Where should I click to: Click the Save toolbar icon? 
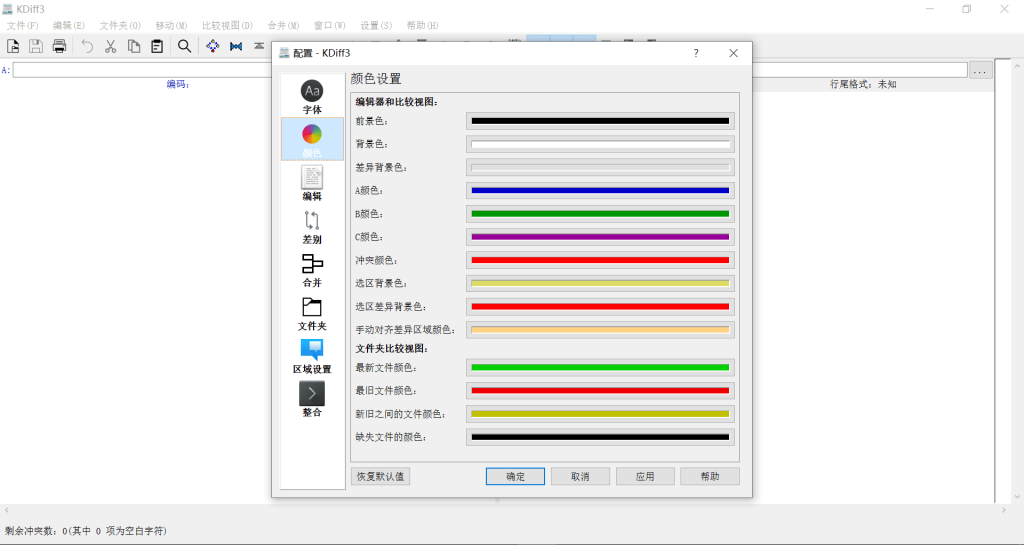36,46
